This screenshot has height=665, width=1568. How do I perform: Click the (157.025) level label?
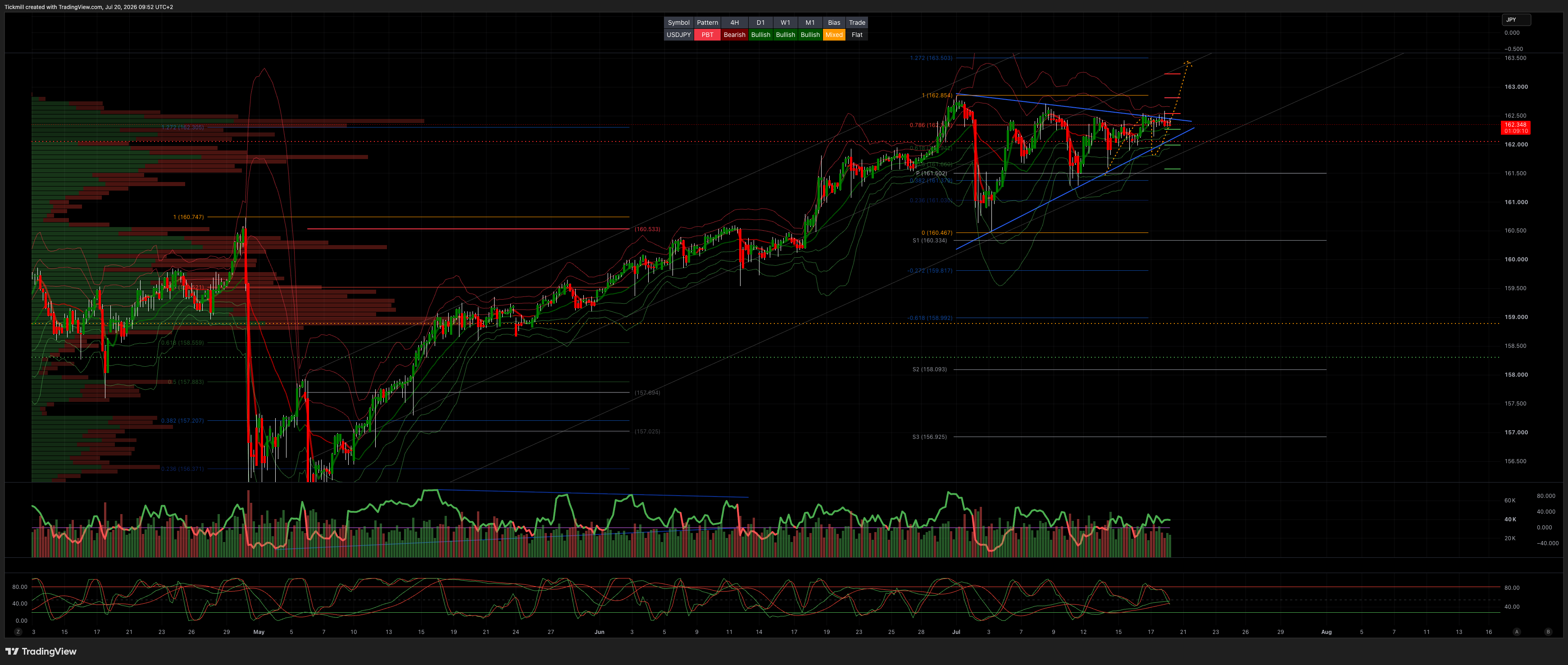pyautogui.click(x=647, y=431)
